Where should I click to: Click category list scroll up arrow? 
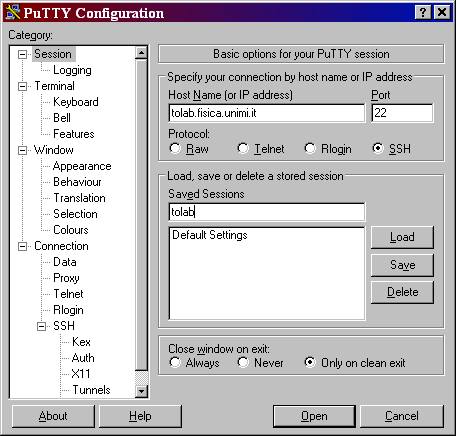(141, 53)
